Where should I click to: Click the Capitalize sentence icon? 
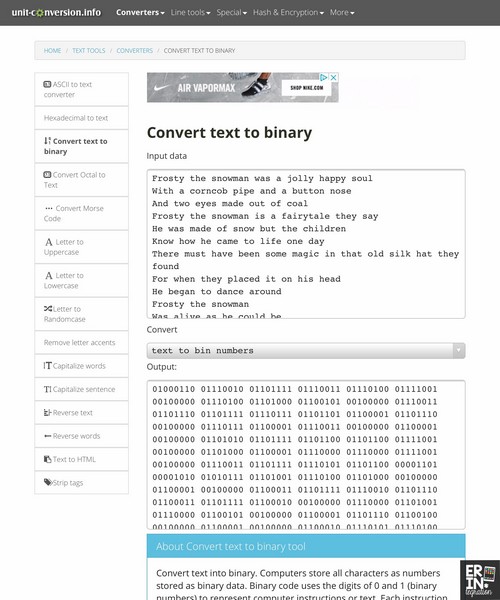(47, 389)
